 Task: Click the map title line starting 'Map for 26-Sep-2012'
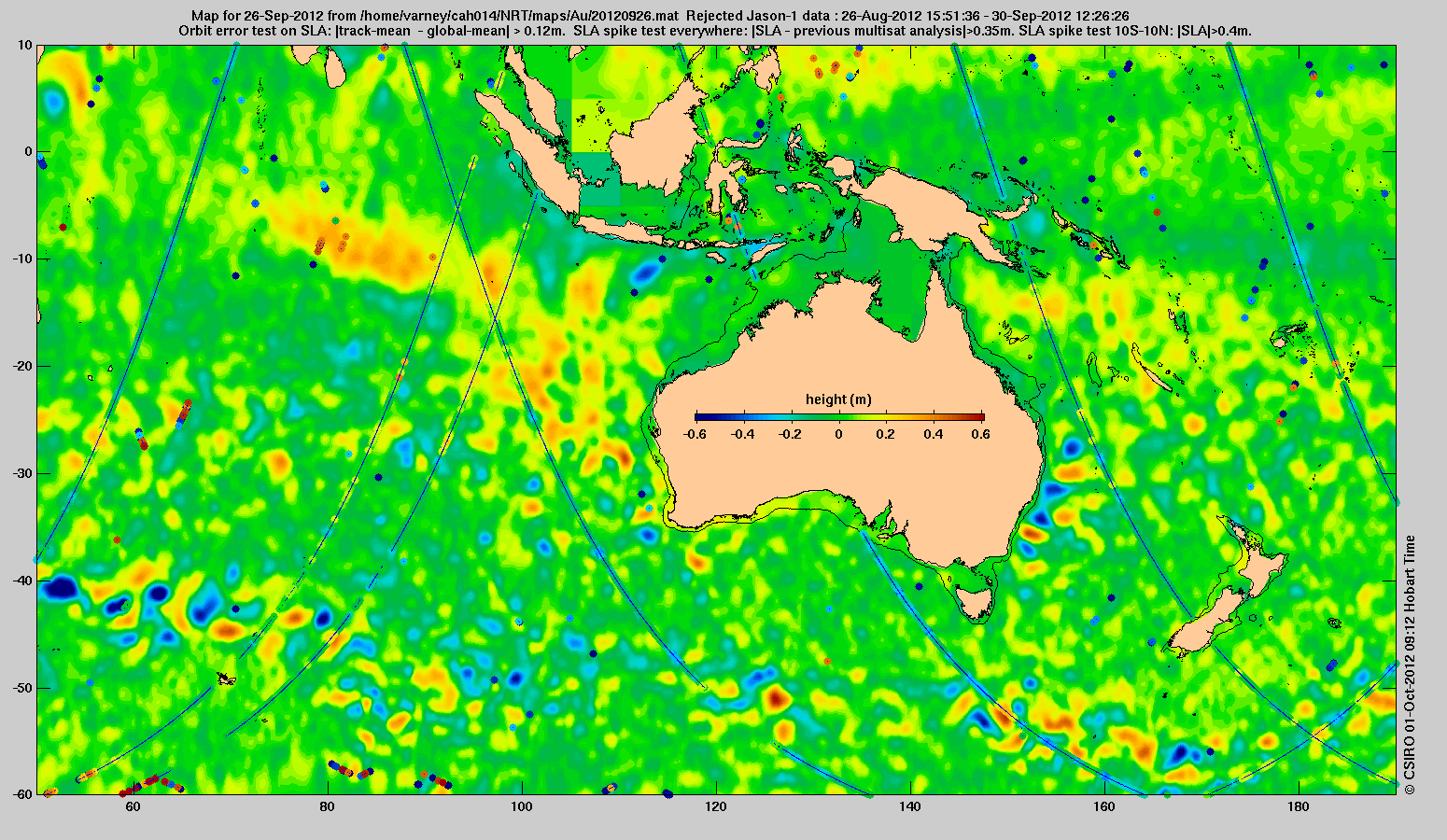click(659, 16)
